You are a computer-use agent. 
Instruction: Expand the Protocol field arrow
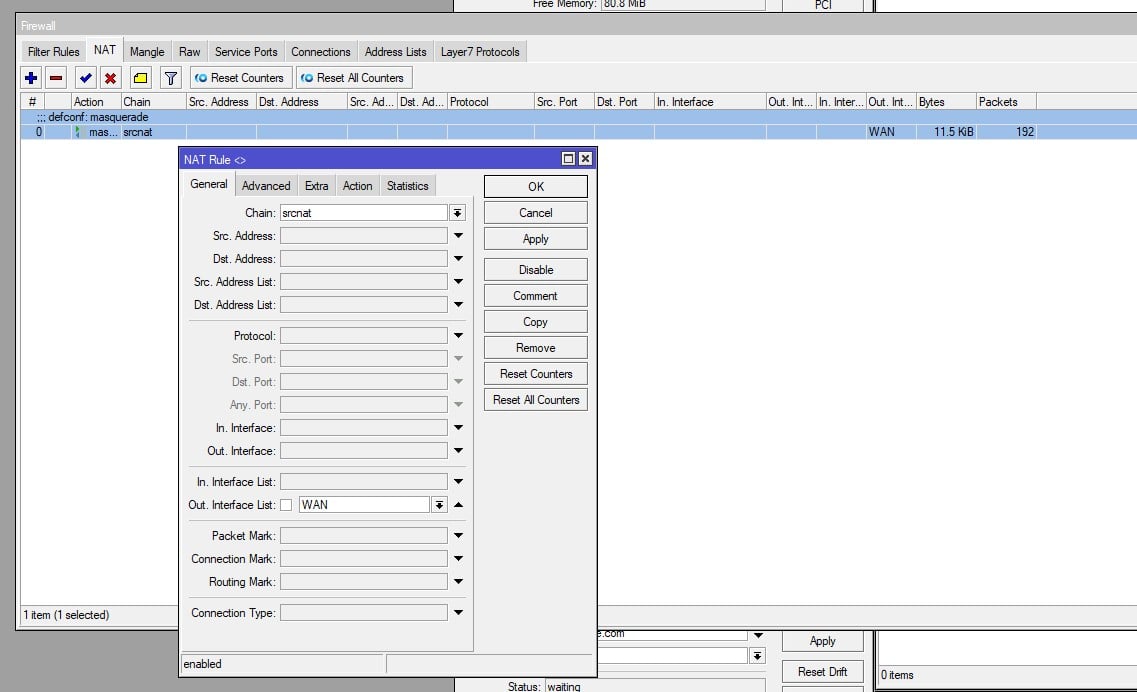coord(458,336)
